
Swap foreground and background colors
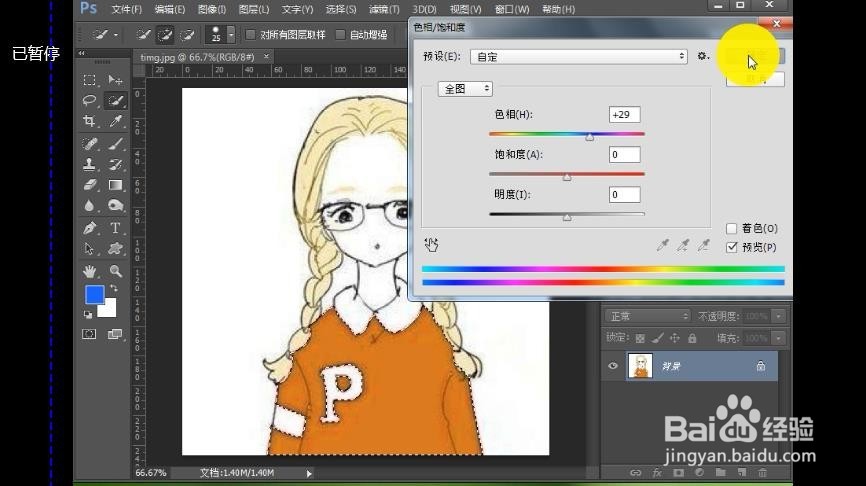[114, 288]
